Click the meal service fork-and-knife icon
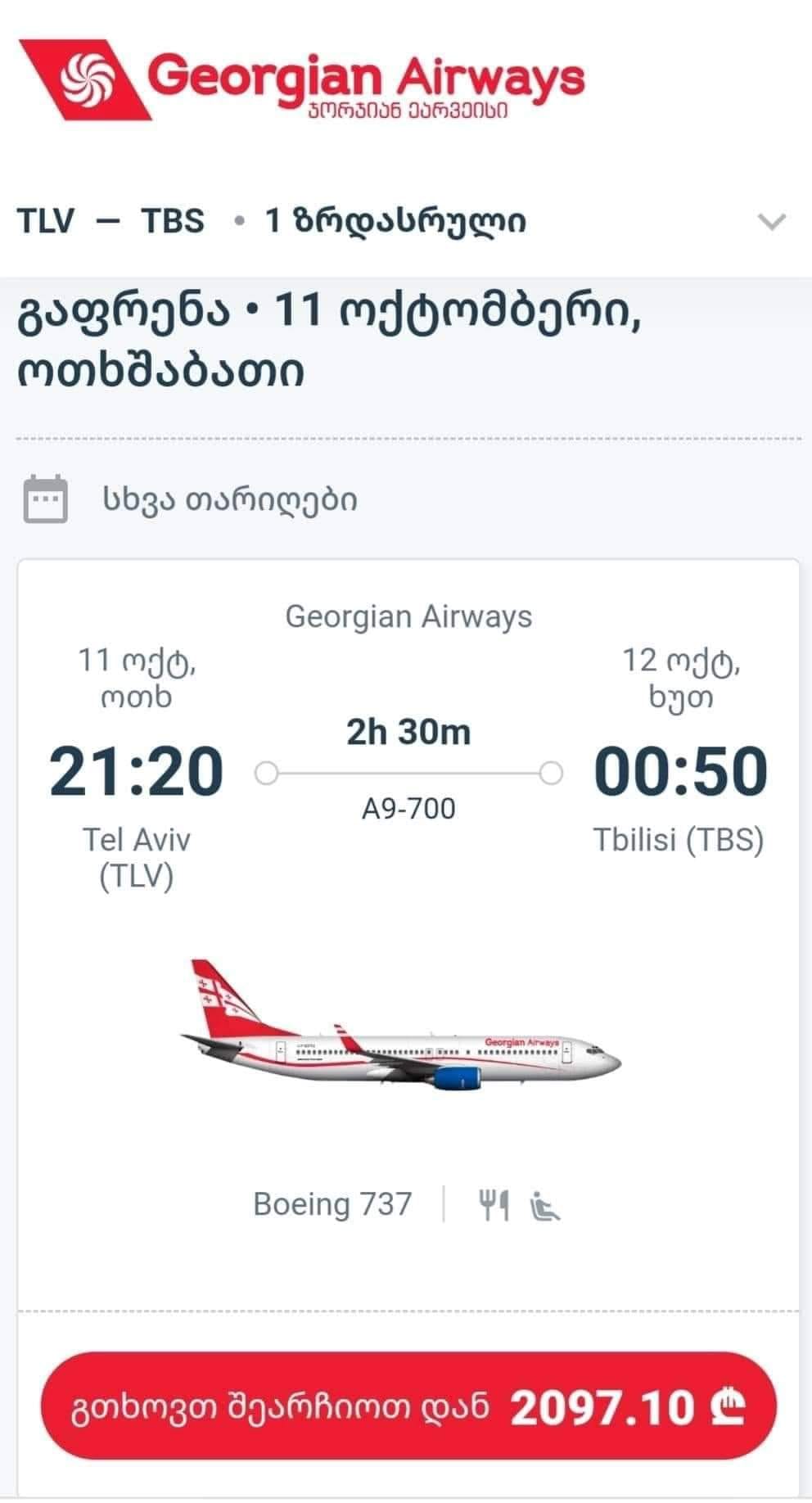The width and height of the screenshot is (812, 1503). click(x=494, y=1205)
